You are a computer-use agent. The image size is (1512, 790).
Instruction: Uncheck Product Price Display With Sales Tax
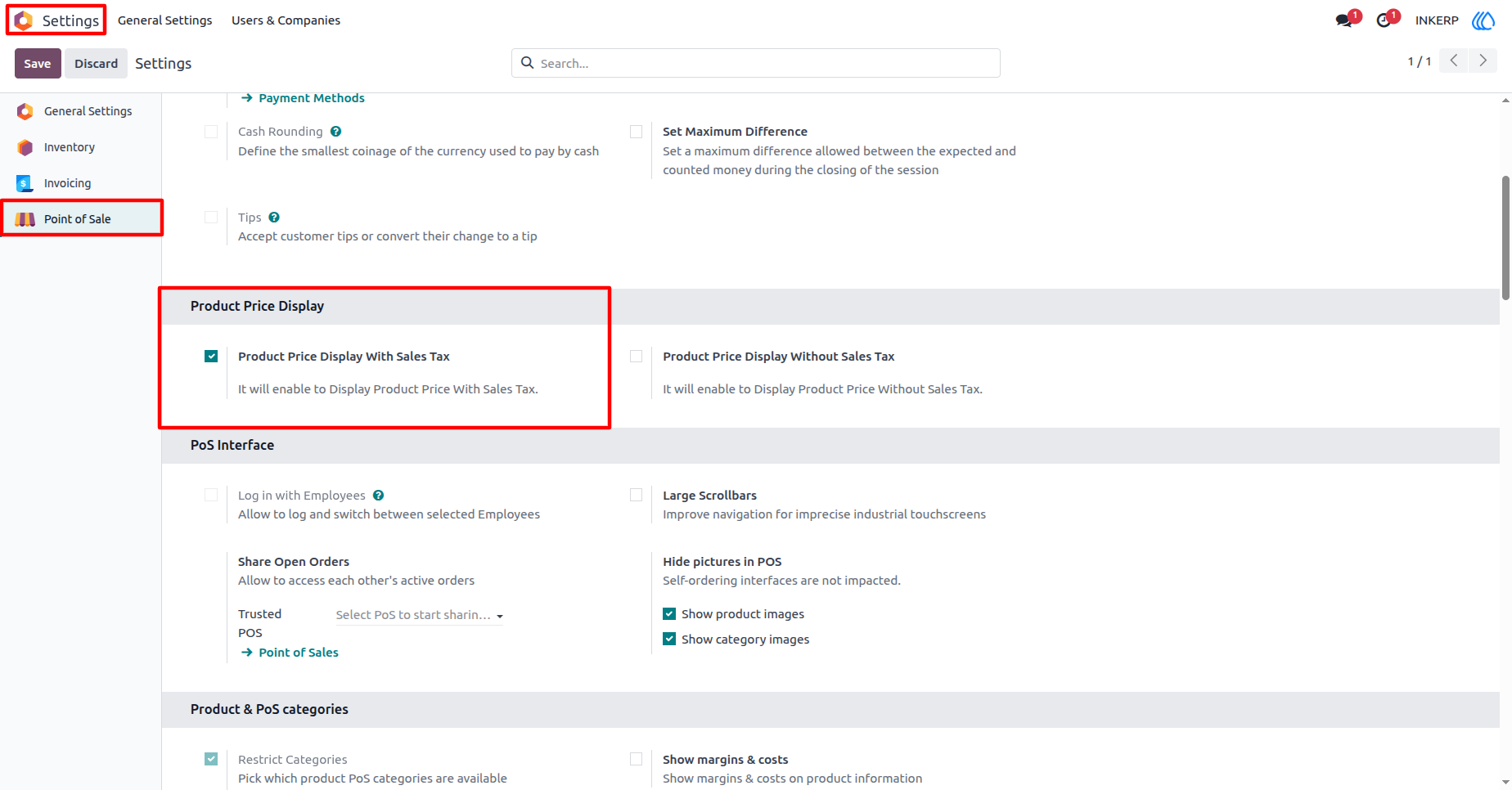211,357
